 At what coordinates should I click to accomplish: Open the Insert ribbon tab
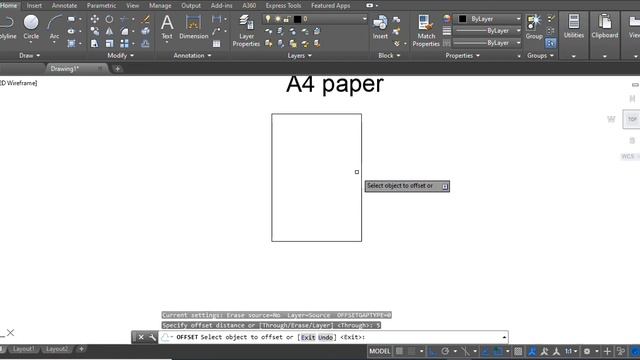pyautogui.click(x=34, y=5)
